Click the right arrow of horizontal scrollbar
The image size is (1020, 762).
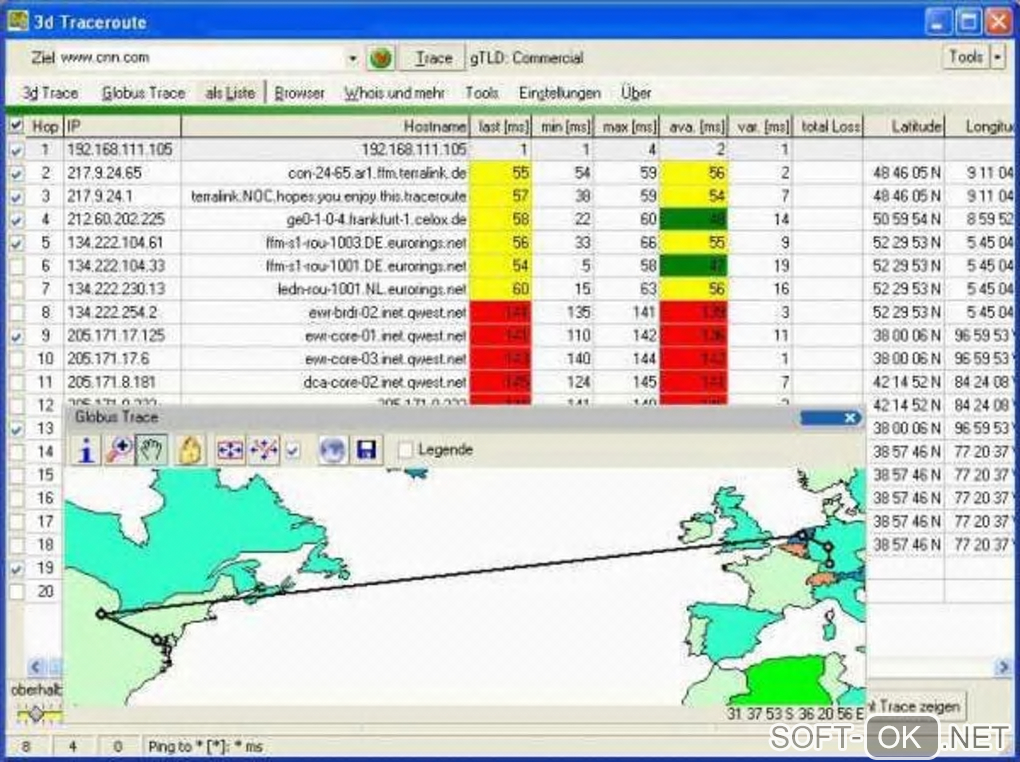pos(1002,666)
